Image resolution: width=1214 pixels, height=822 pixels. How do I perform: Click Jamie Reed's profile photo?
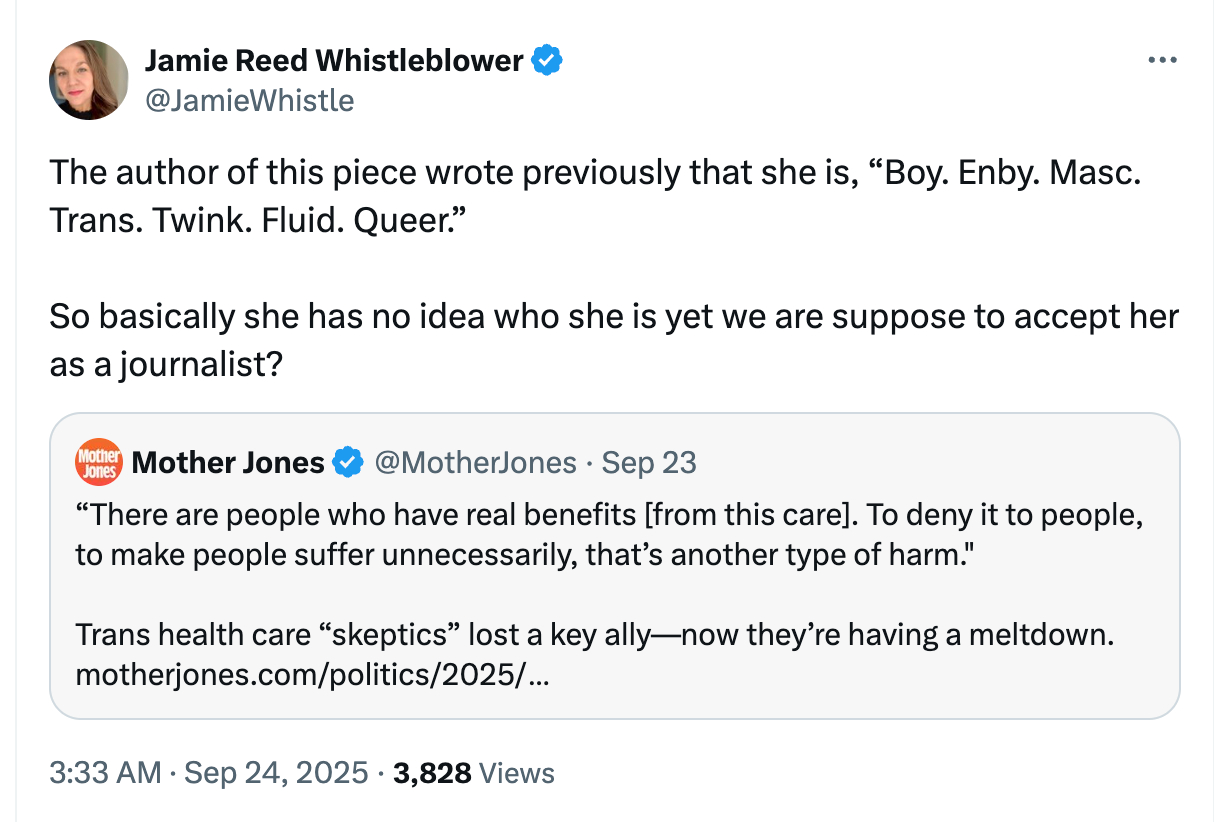[x=89, y=80]
